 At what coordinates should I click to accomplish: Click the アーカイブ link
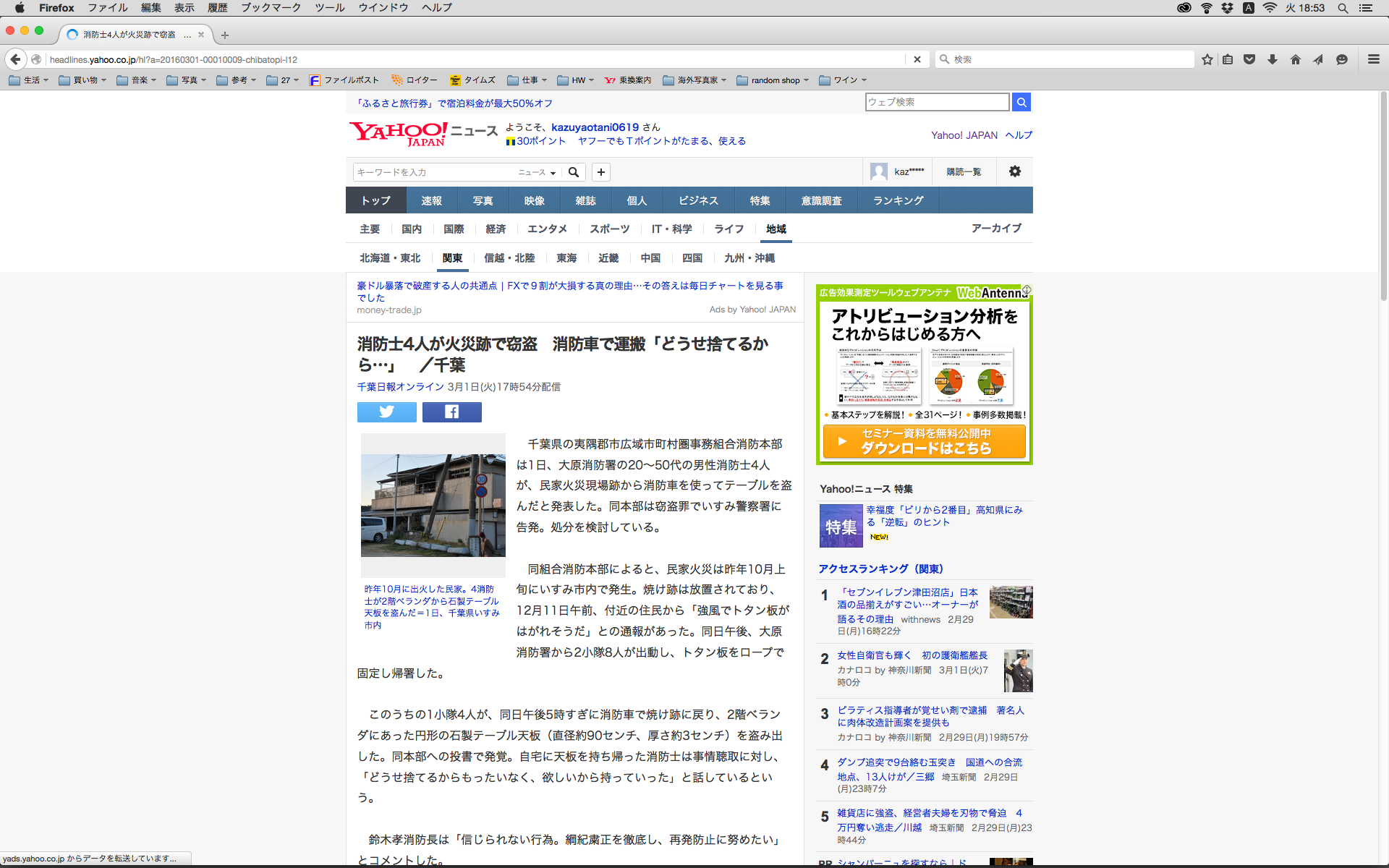995,229
